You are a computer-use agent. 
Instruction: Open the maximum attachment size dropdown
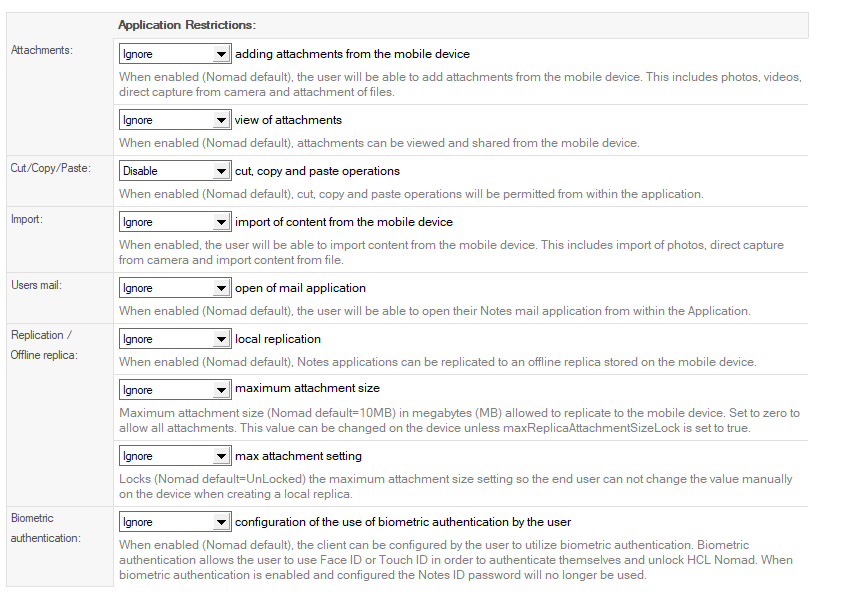175,390
